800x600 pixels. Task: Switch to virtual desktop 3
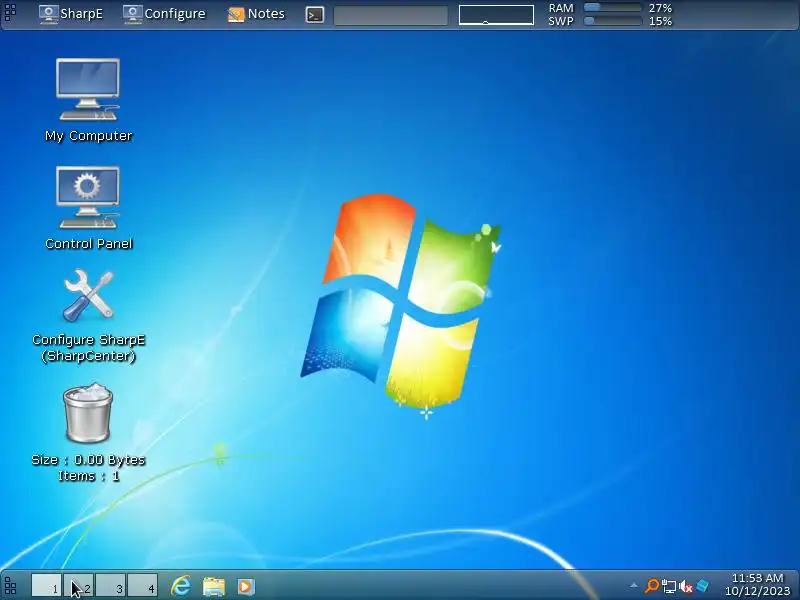(x=110, y=585)
